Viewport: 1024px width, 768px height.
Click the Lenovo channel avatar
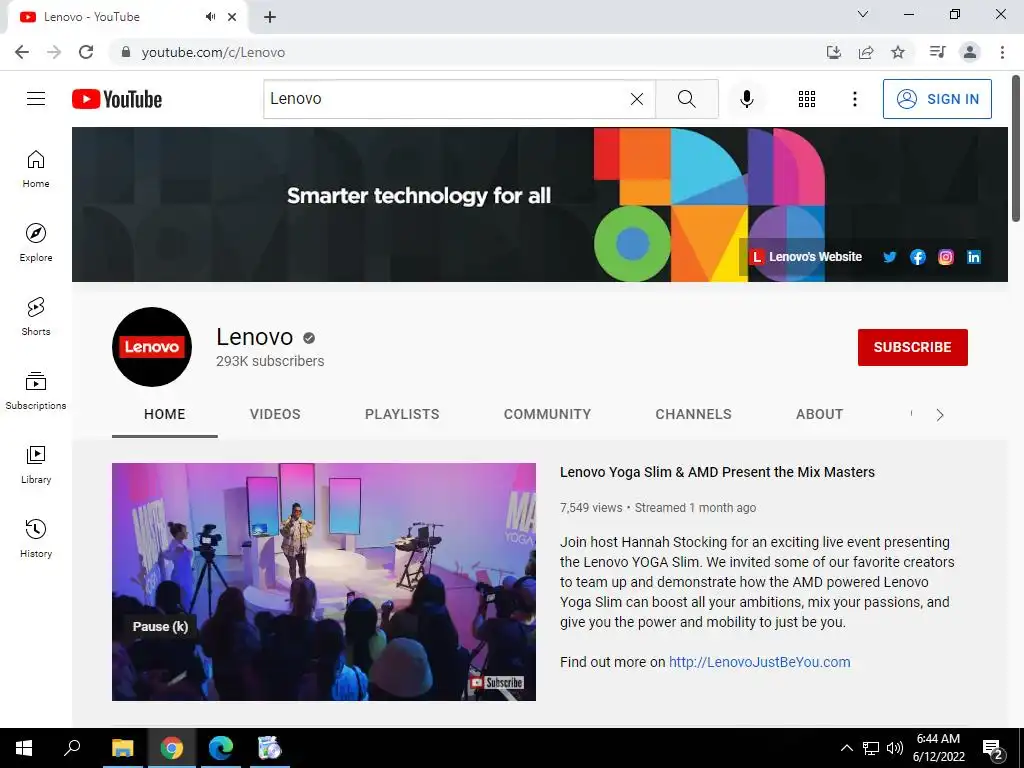pyautogui.click(x=152, y=347)
